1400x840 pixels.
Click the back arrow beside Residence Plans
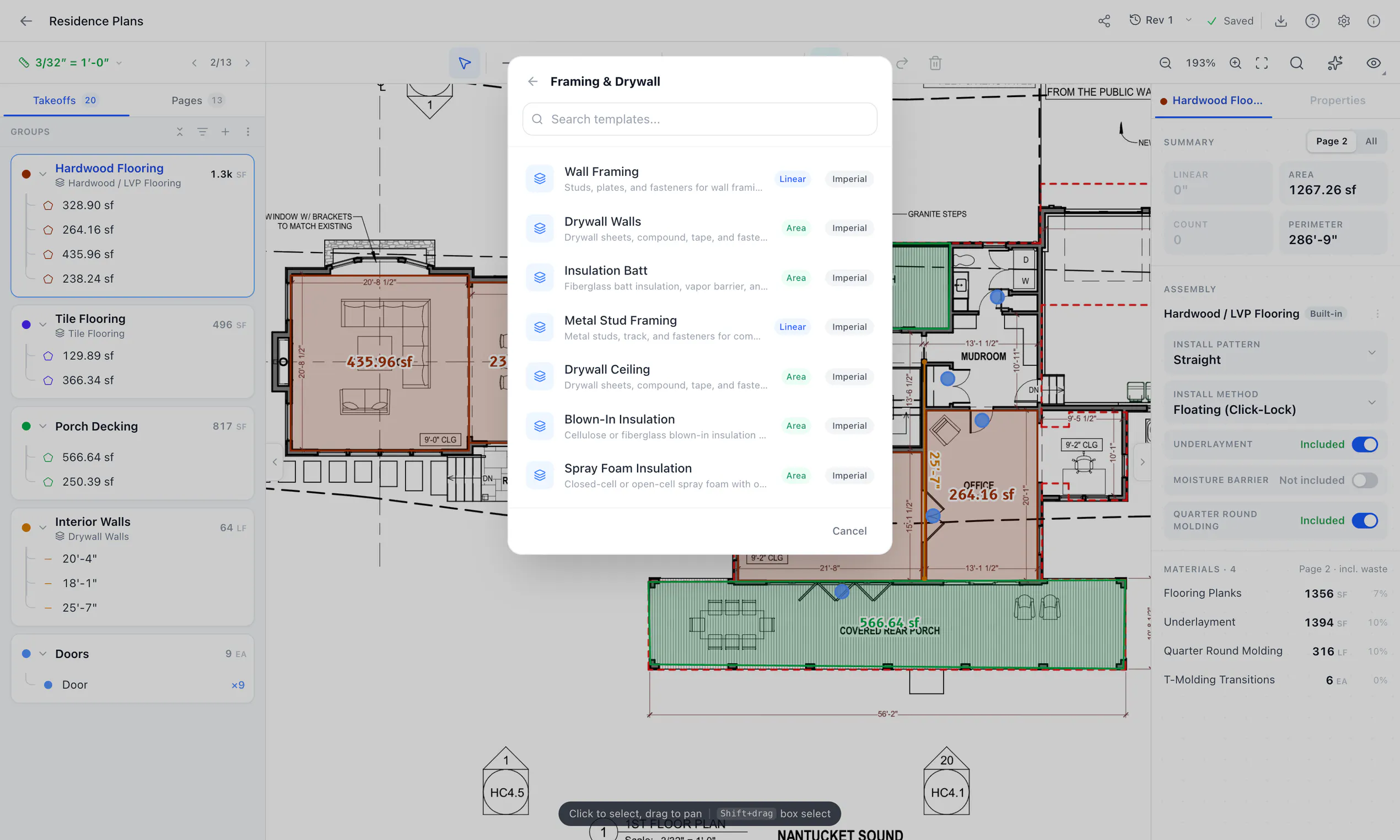[x=26, y=21]
